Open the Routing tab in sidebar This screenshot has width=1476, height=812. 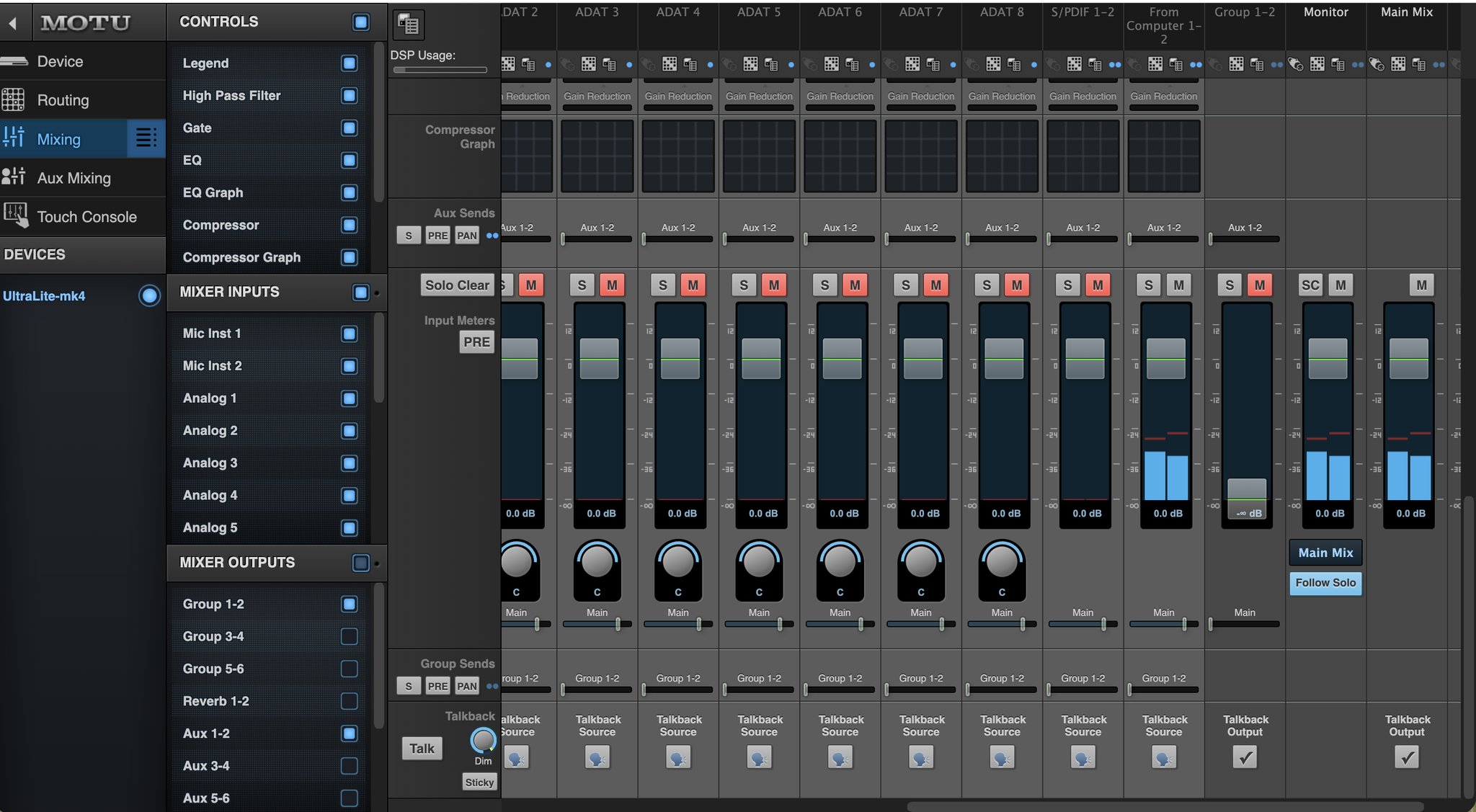coord(63,100)
